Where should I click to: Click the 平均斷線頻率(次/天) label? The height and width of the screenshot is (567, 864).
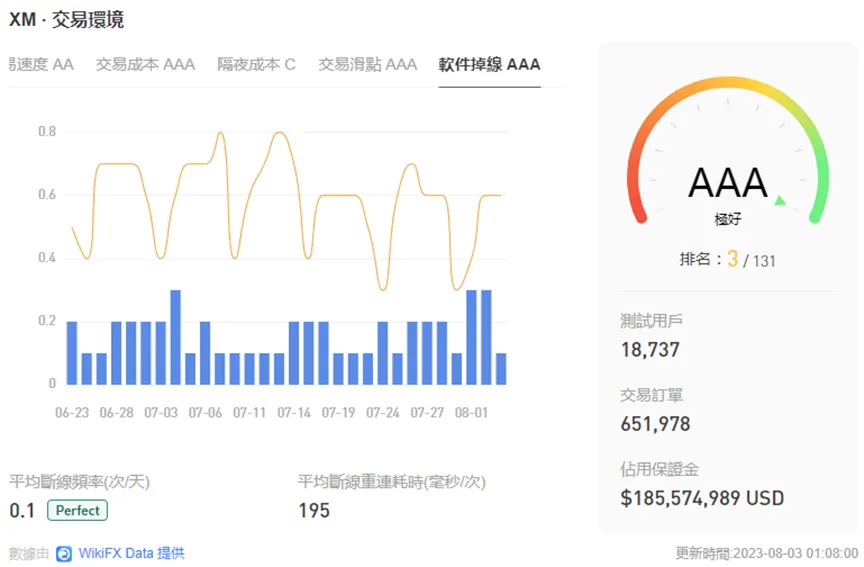point(79,482)
